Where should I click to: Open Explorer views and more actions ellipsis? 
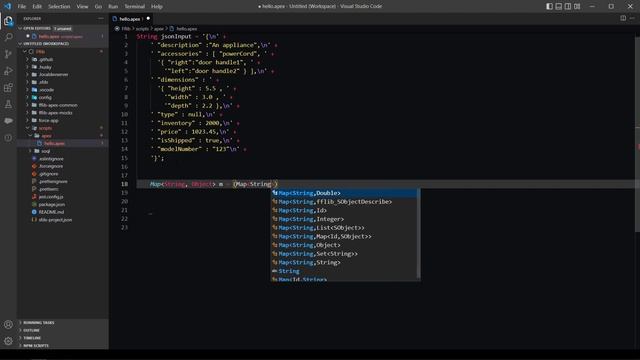coord(101,18)
